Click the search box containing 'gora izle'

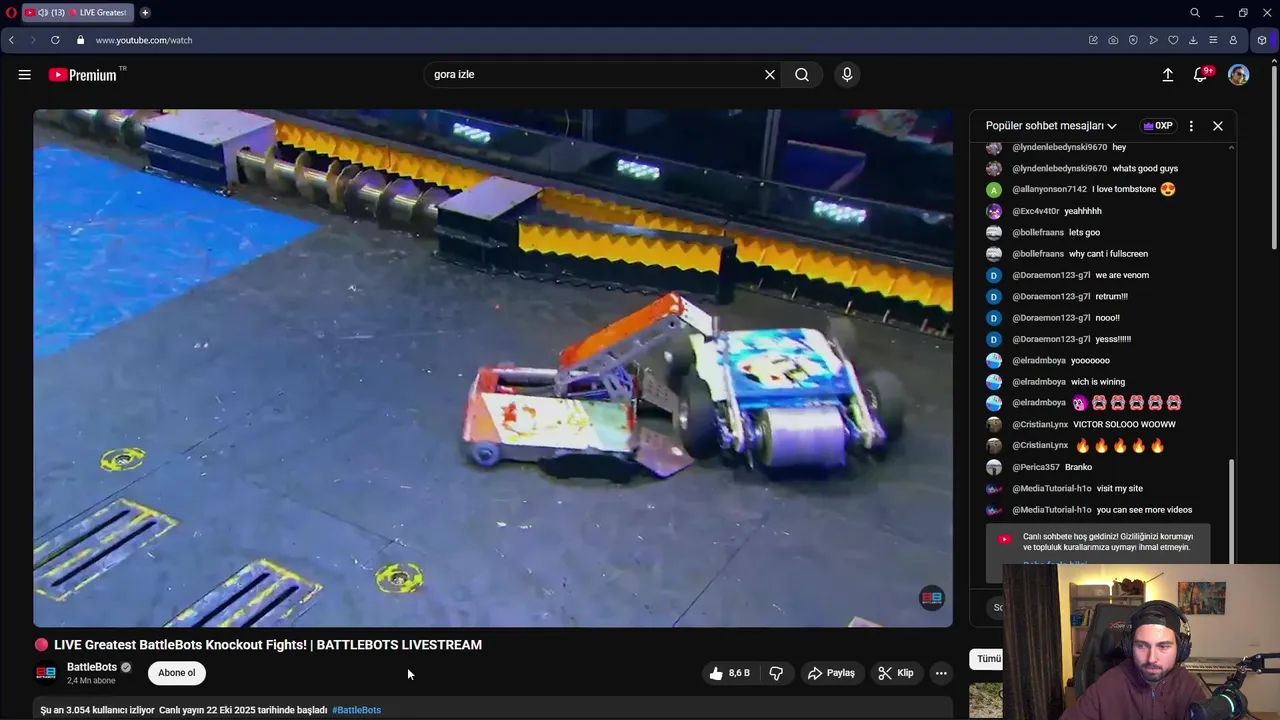(x=595, y=74)
